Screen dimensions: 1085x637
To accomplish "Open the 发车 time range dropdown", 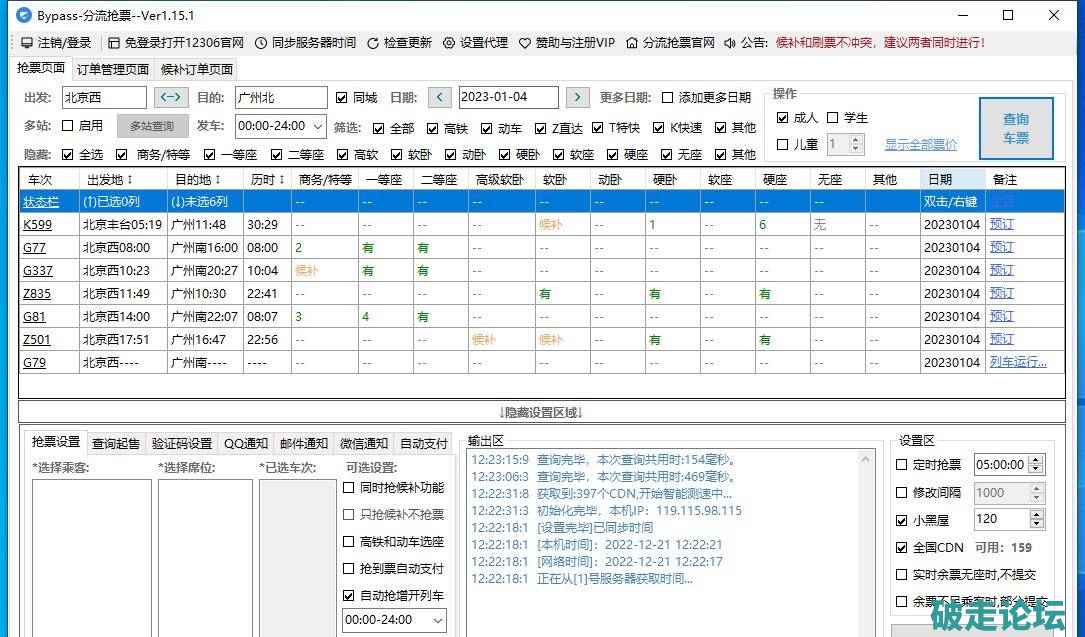I will click(318, 126).
